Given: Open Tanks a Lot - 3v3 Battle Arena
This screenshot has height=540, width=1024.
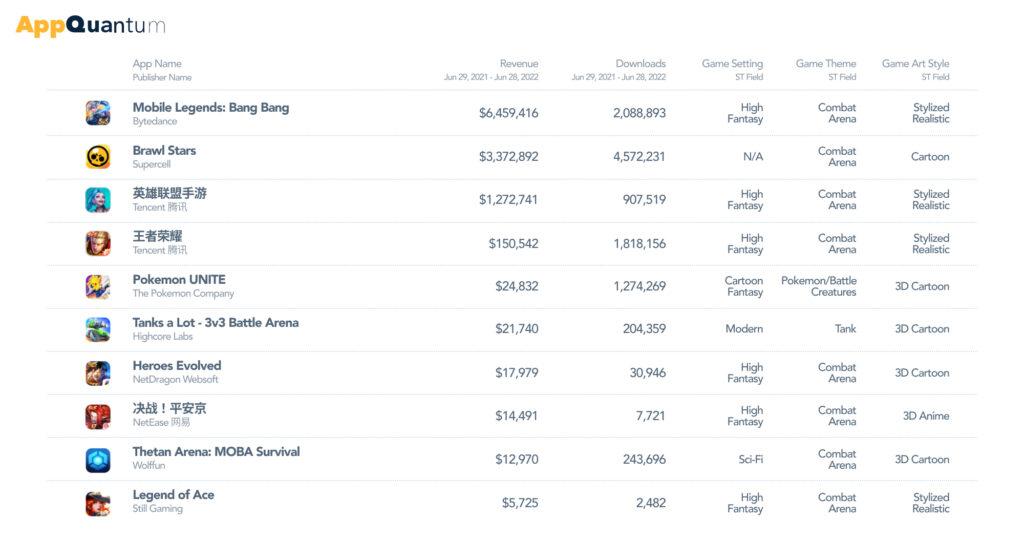Looking at the screenshot, I should [x=216, y=323].
